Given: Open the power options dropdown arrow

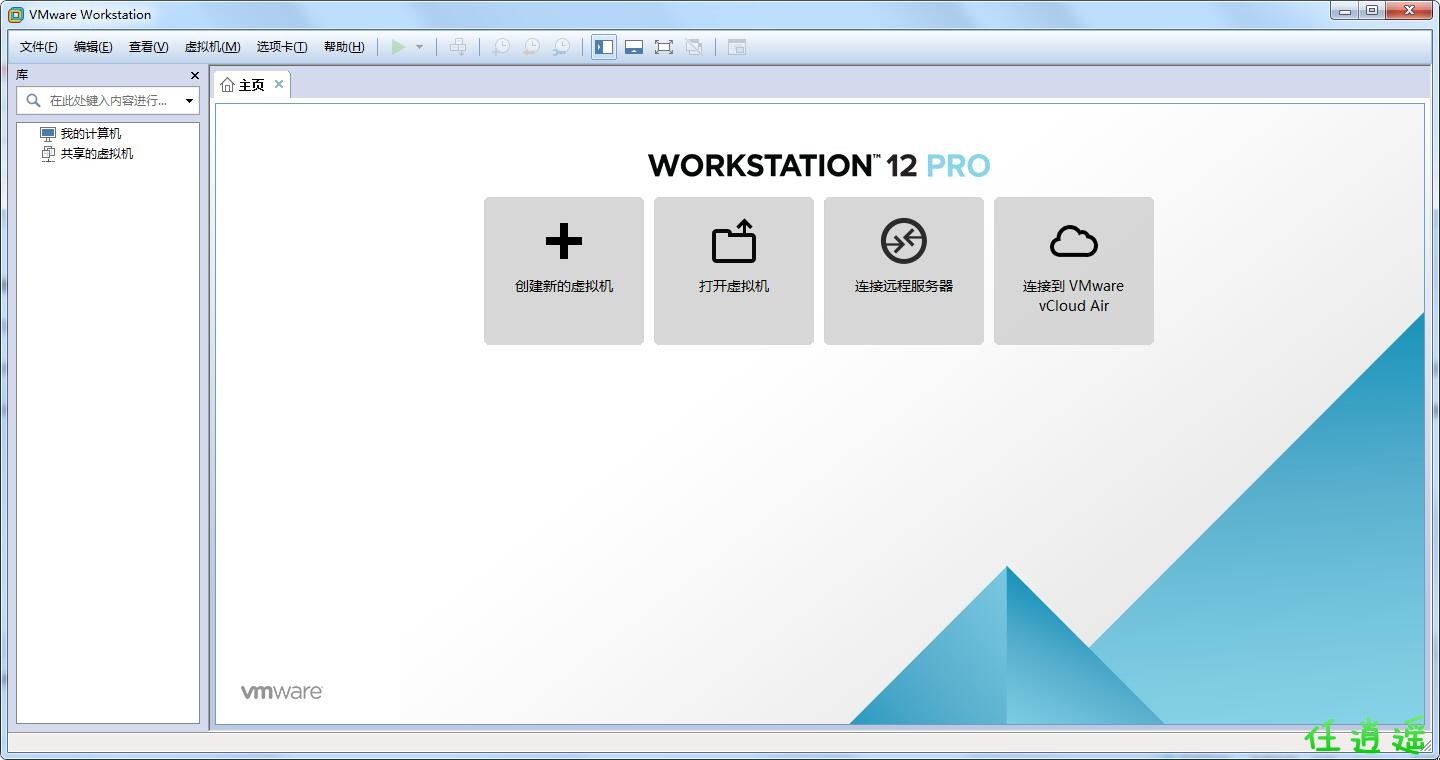Looking at the screenshot, I should pos(419,47).
